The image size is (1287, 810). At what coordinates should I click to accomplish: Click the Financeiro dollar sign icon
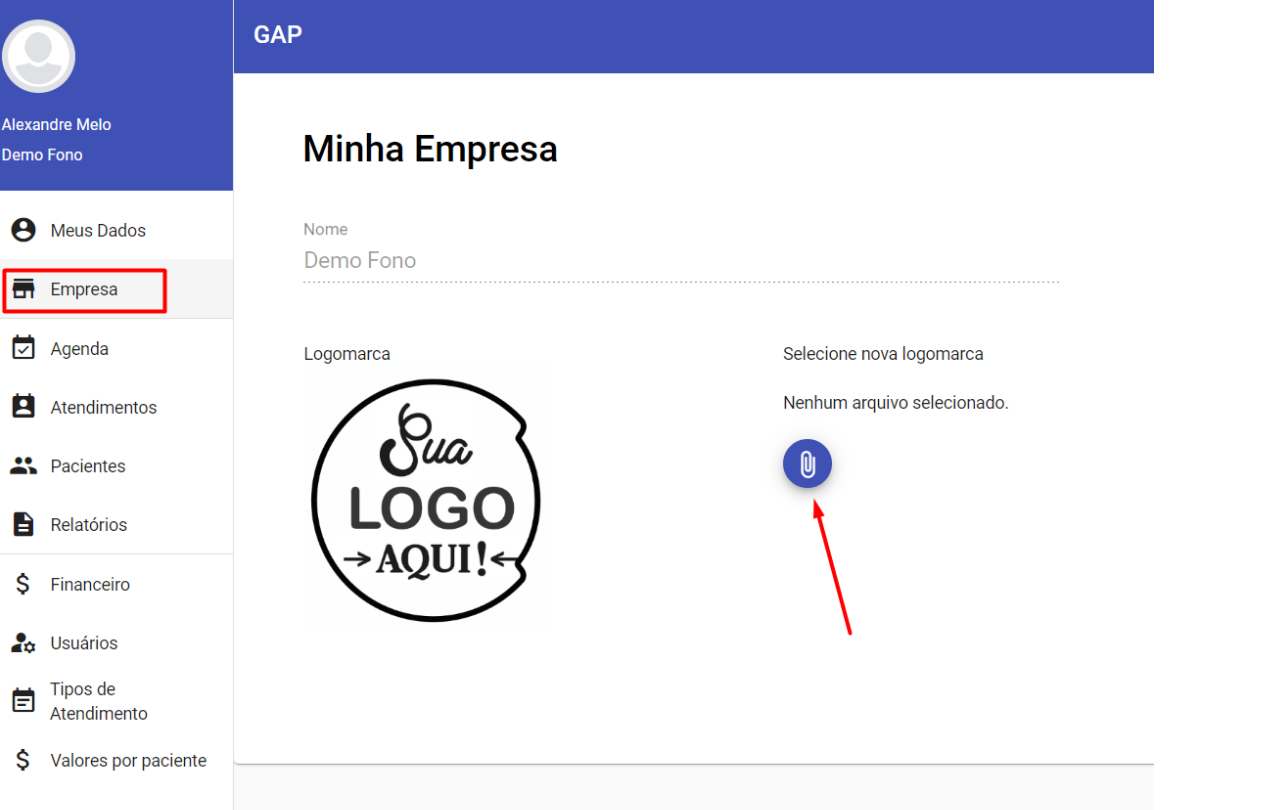tap(23, 584)
